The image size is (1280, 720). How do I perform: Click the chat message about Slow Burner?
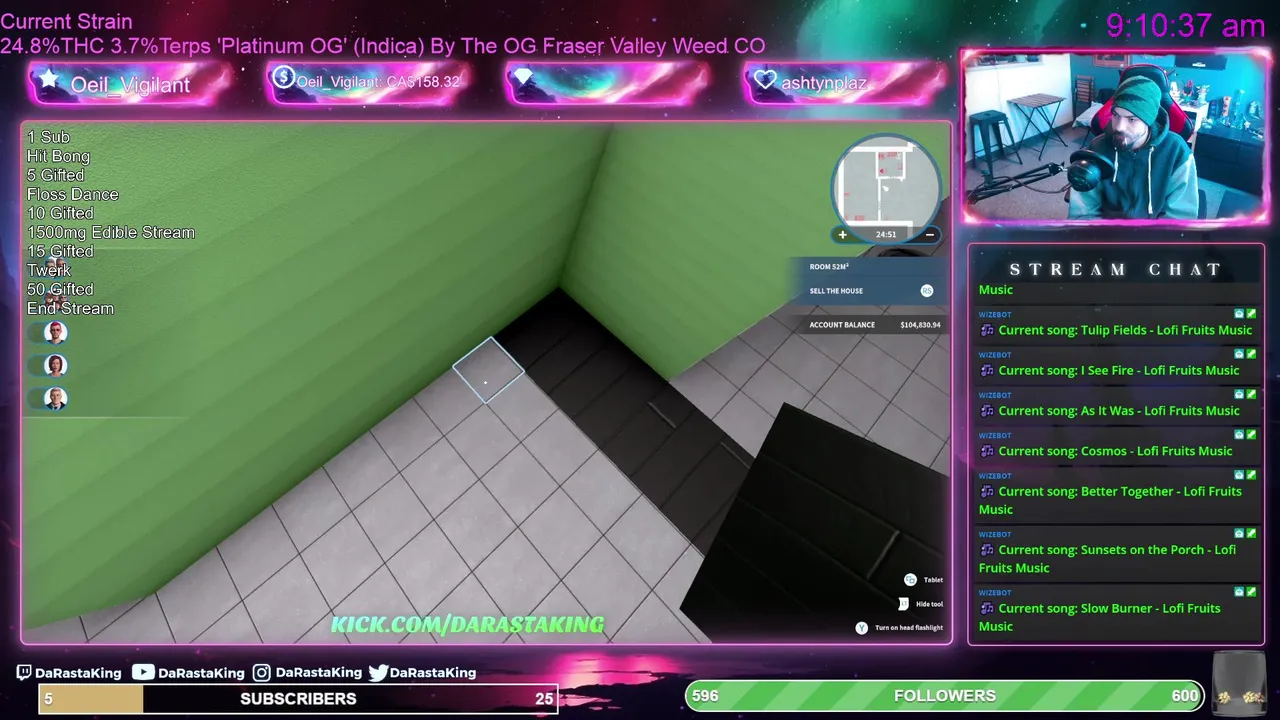[x=1100, y=617]
